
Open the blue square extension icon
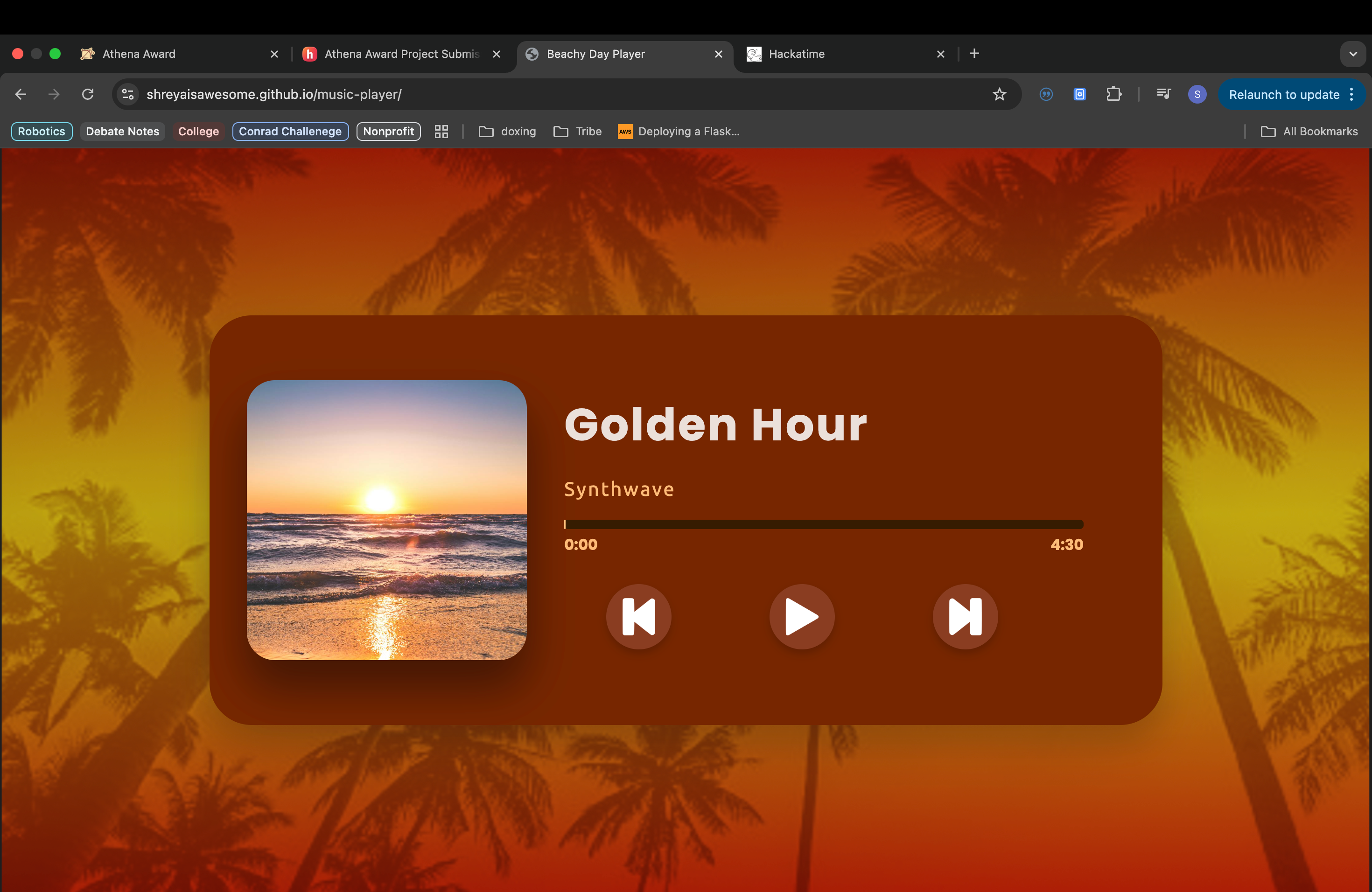coord(1080,95)
